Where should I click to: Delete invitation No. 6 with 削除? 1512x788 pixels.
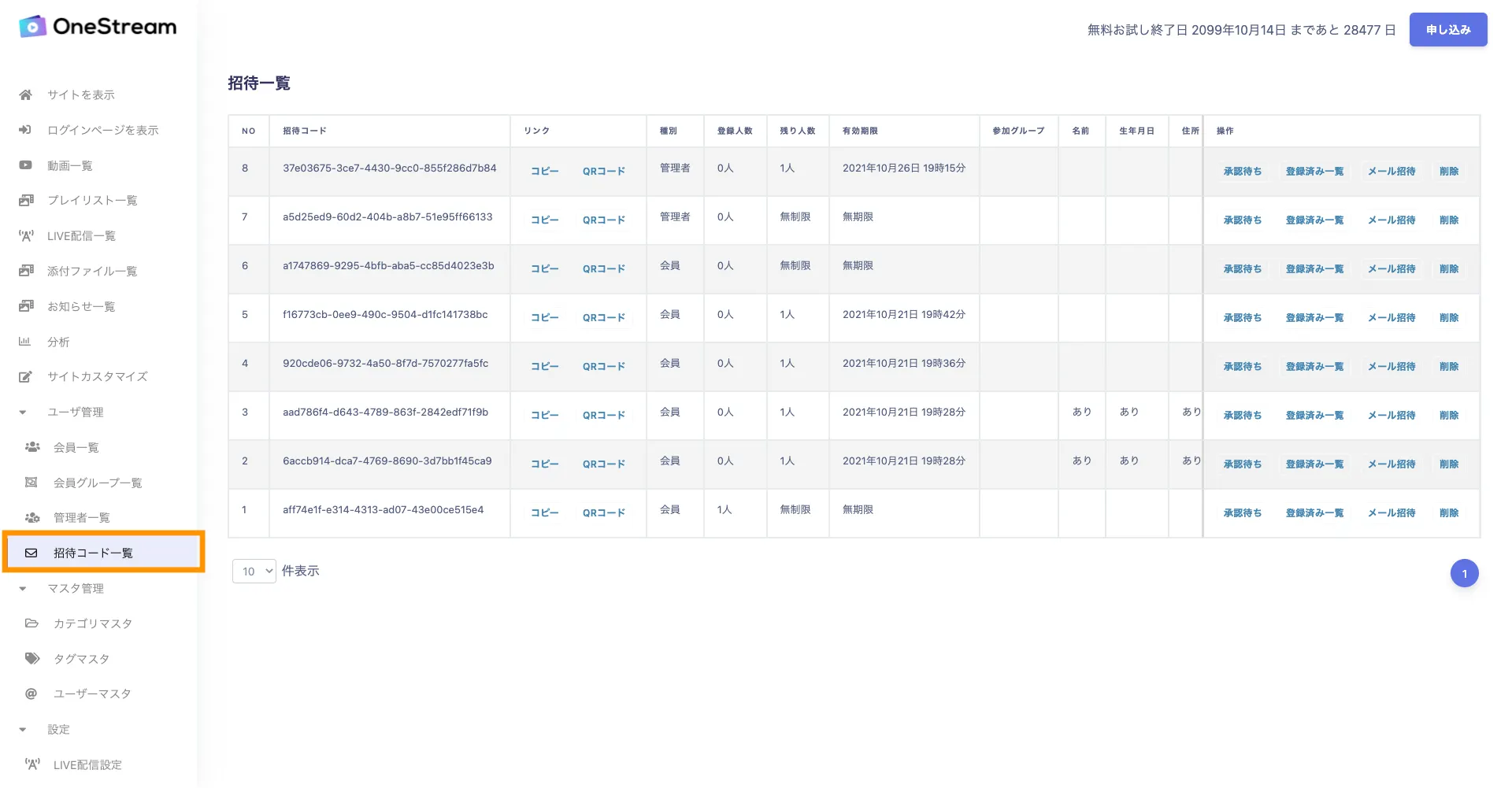1449,268
